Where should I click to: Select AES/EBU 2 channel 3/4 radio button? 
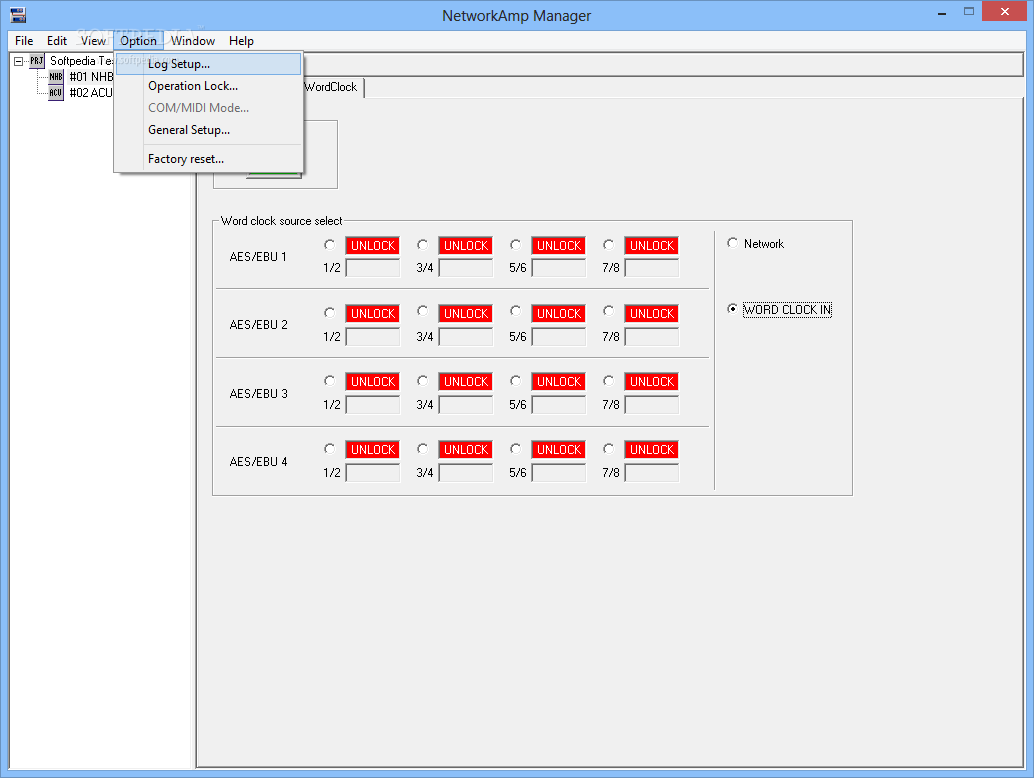pyautogui.click(x=423, y=311)
